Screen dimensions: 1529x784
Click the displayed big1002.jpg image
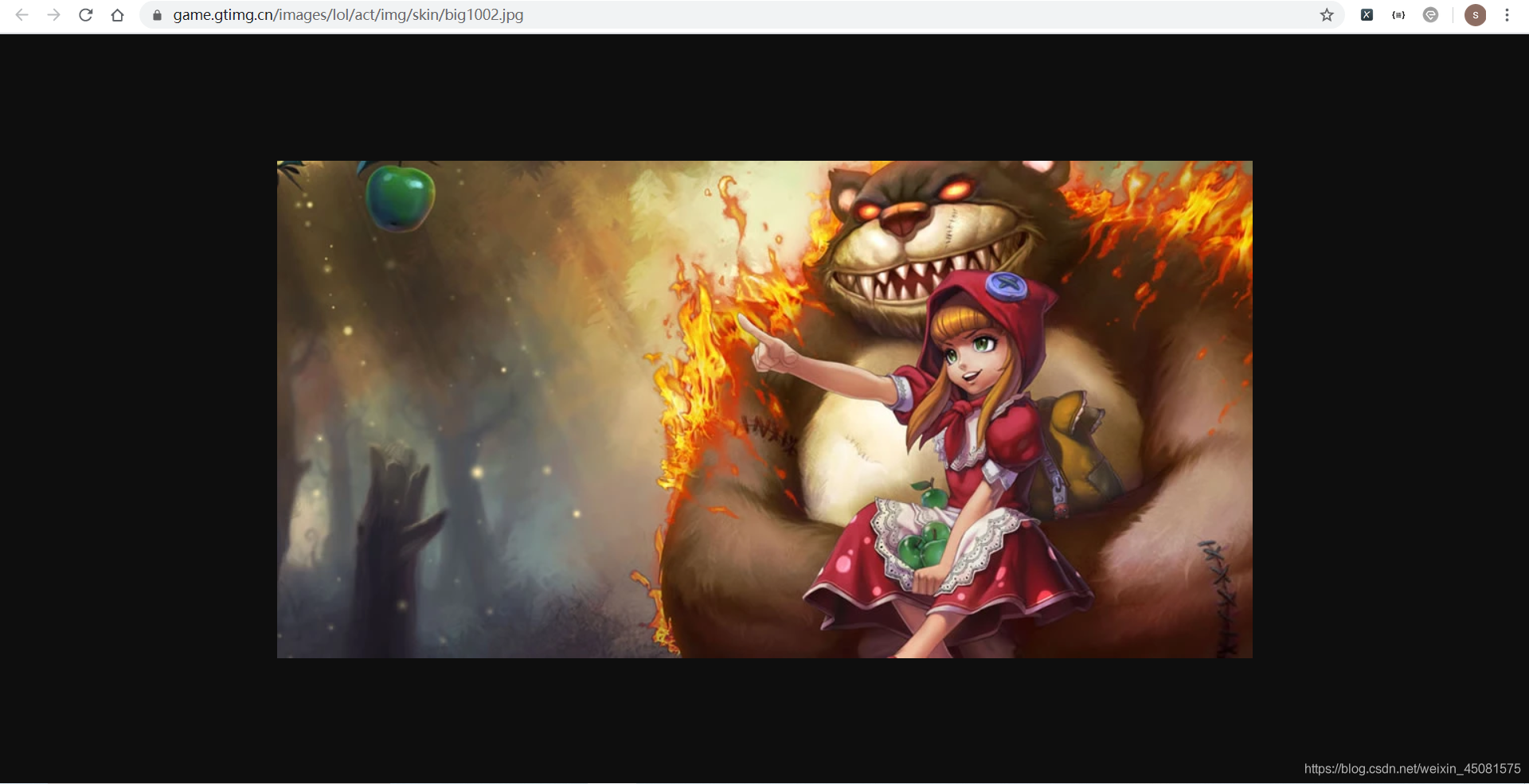tap(764, 409)
